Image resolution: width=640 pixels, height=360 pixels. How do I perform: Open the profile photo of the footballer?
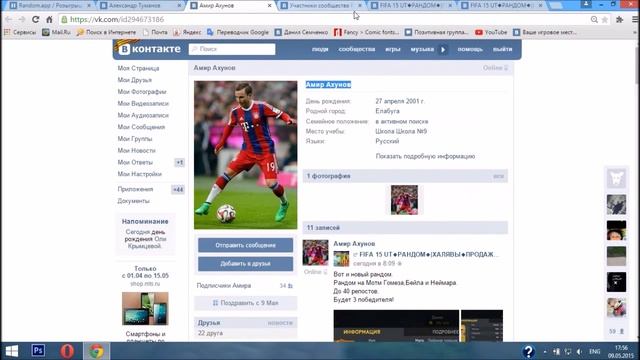245,155
